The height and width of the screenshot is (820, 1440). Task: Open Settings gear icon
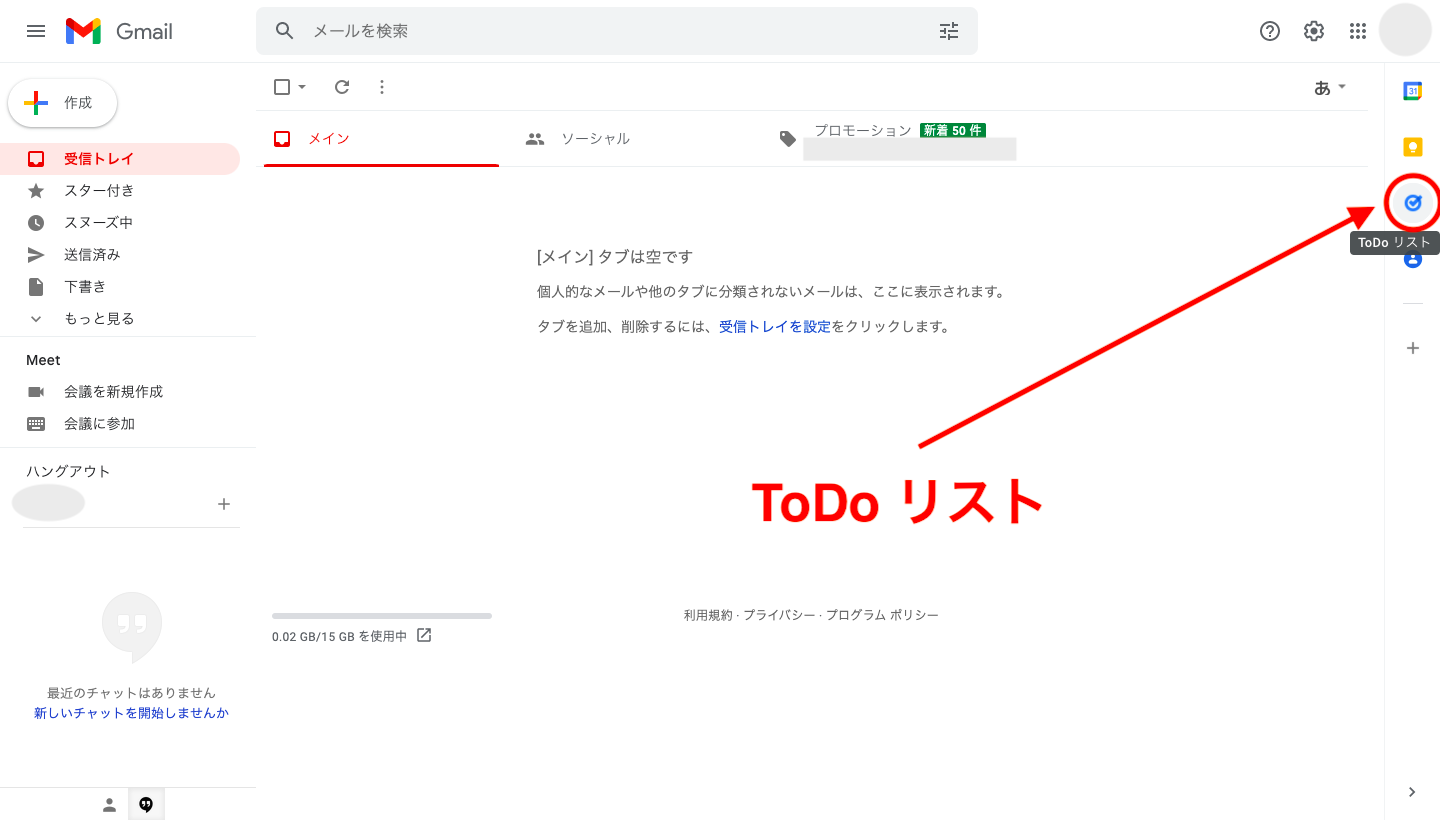tap(1314, 31)
